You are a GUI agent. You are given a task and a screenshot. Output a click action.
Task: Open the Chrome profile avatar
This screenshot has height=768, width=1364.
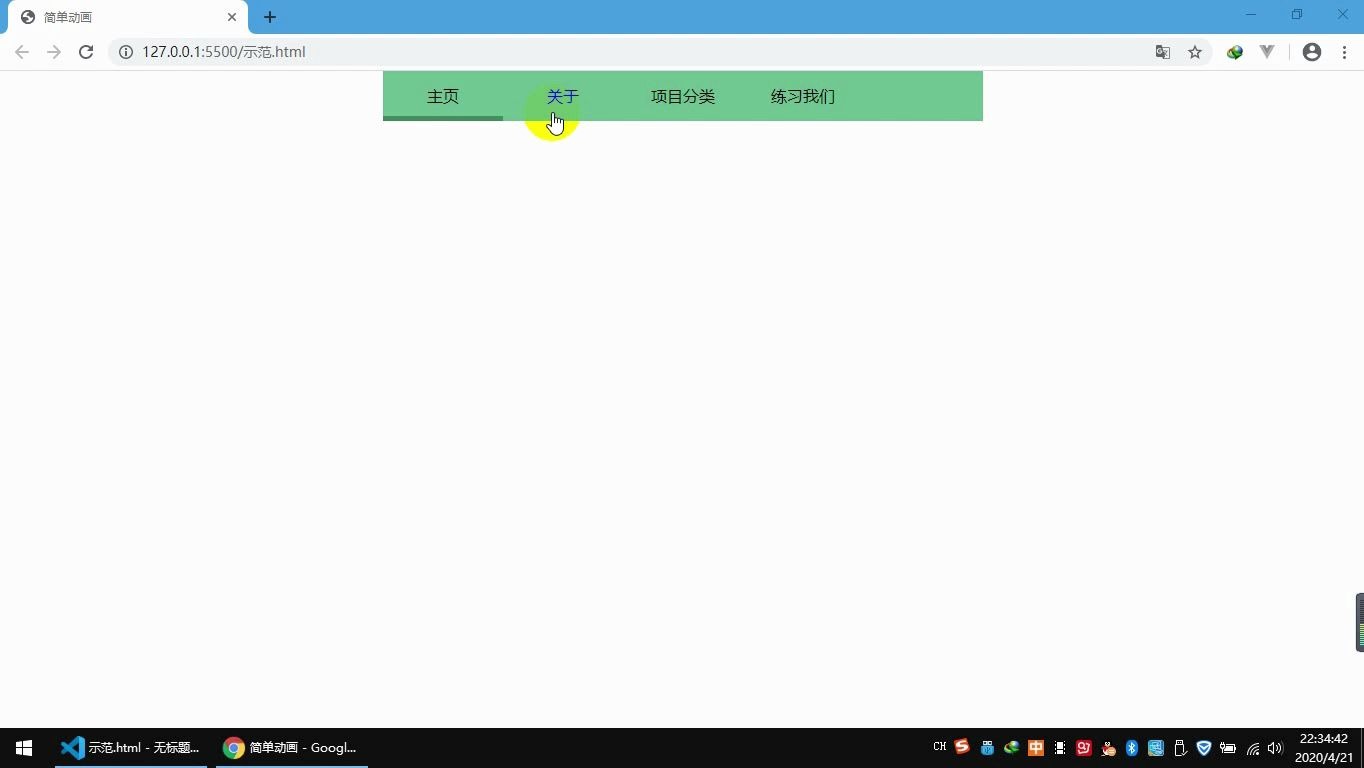(x=1312, y=52)
